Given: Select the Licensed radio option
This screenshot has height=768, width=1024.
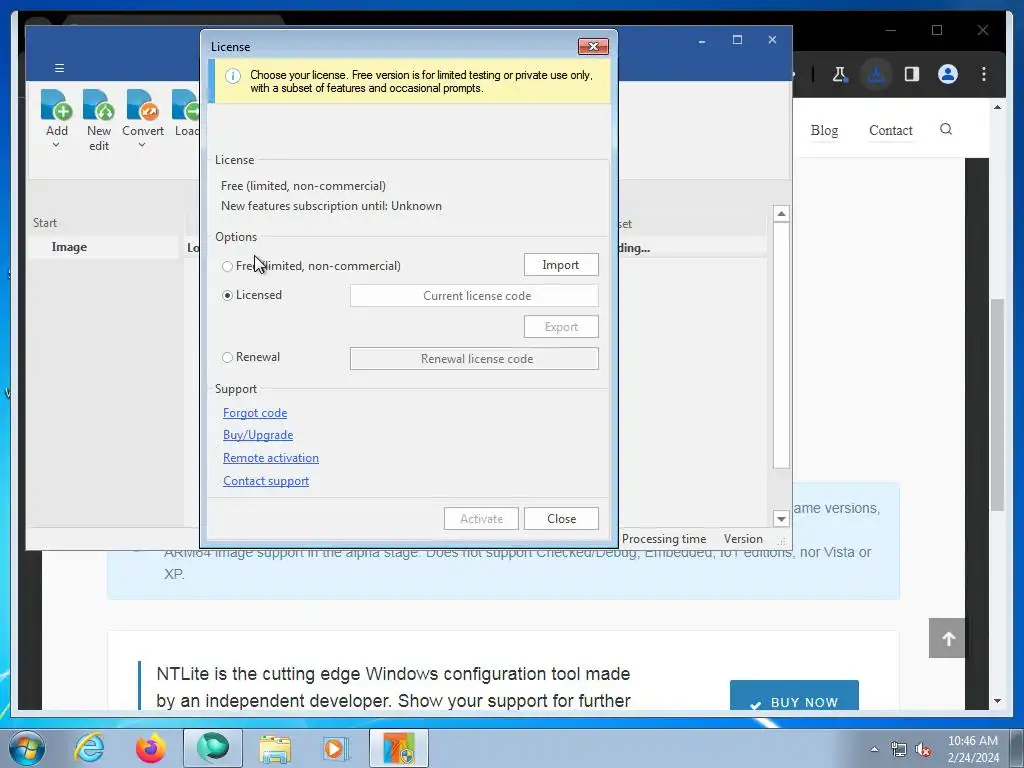Looking at the screenshot, I should 227,296.
